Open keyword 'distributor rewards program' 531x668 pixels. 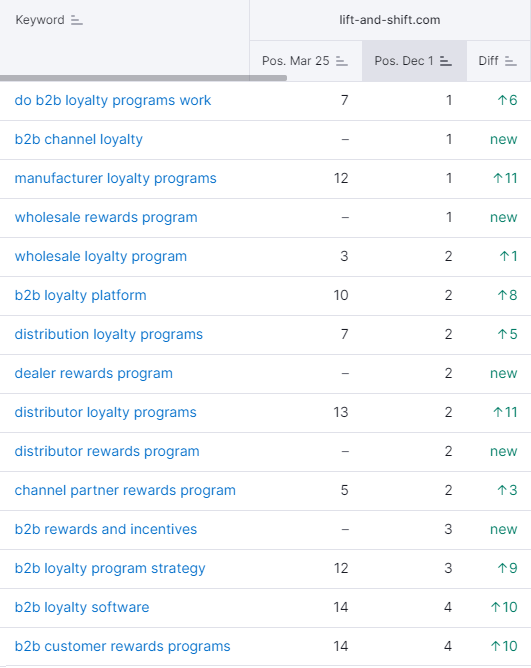click(107, 451)
